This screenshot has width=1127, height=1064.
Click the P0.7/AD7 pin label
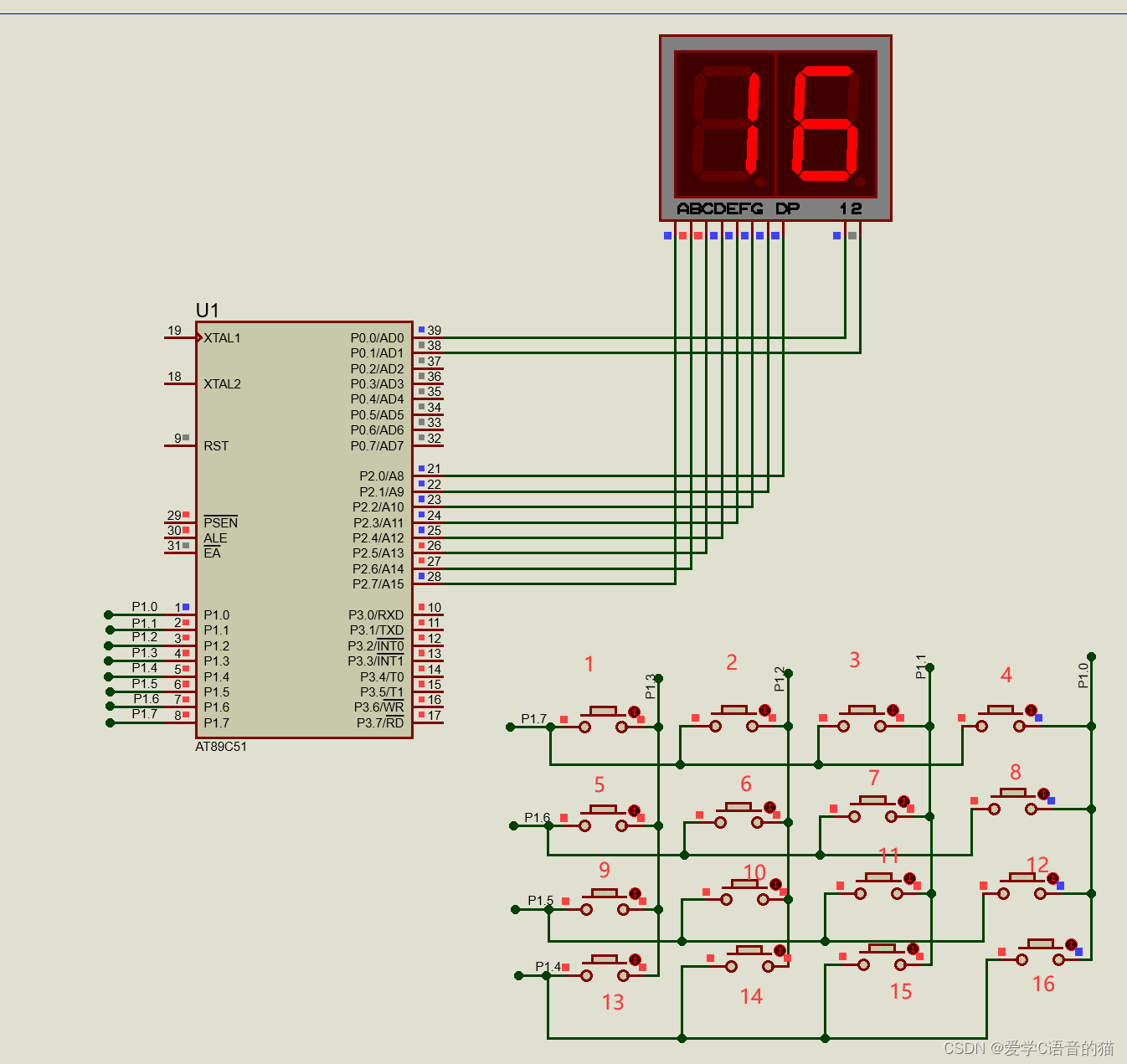point(377,446)
